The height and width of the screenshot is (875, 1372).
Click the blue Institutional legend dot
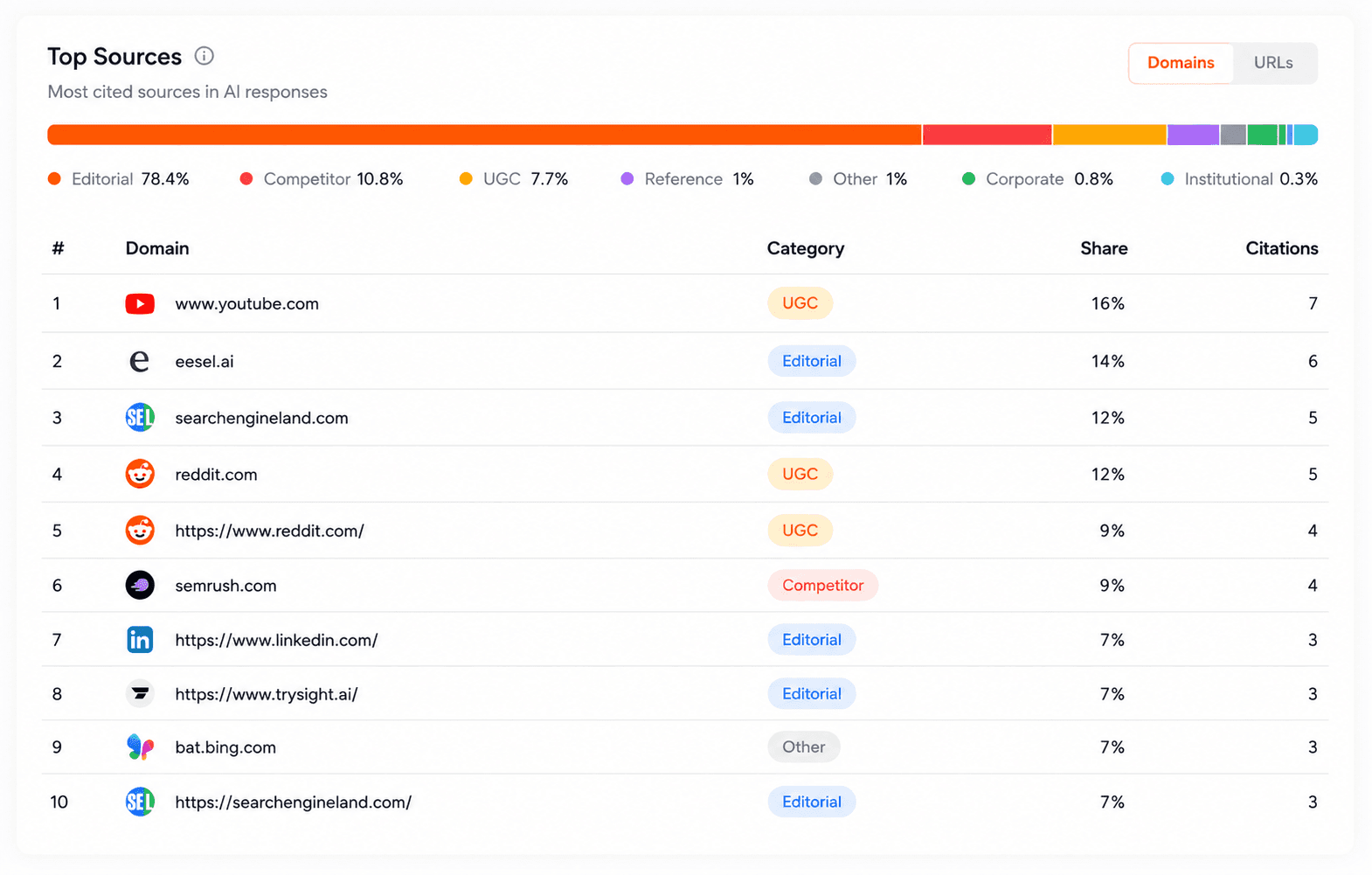point(1168,178)
